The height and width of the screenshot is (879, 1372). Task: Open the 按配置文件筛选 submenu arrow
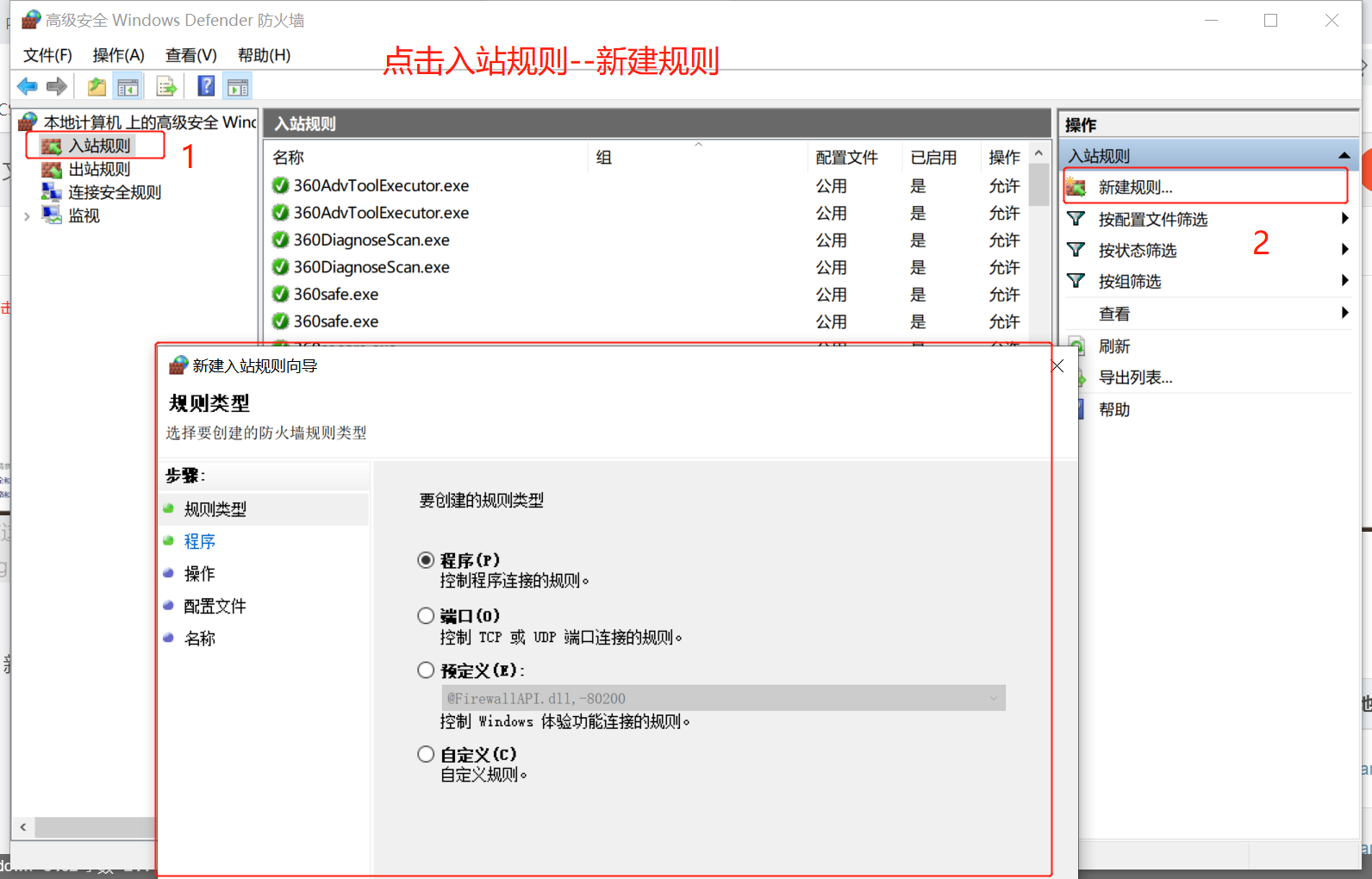pos(1344,219)
